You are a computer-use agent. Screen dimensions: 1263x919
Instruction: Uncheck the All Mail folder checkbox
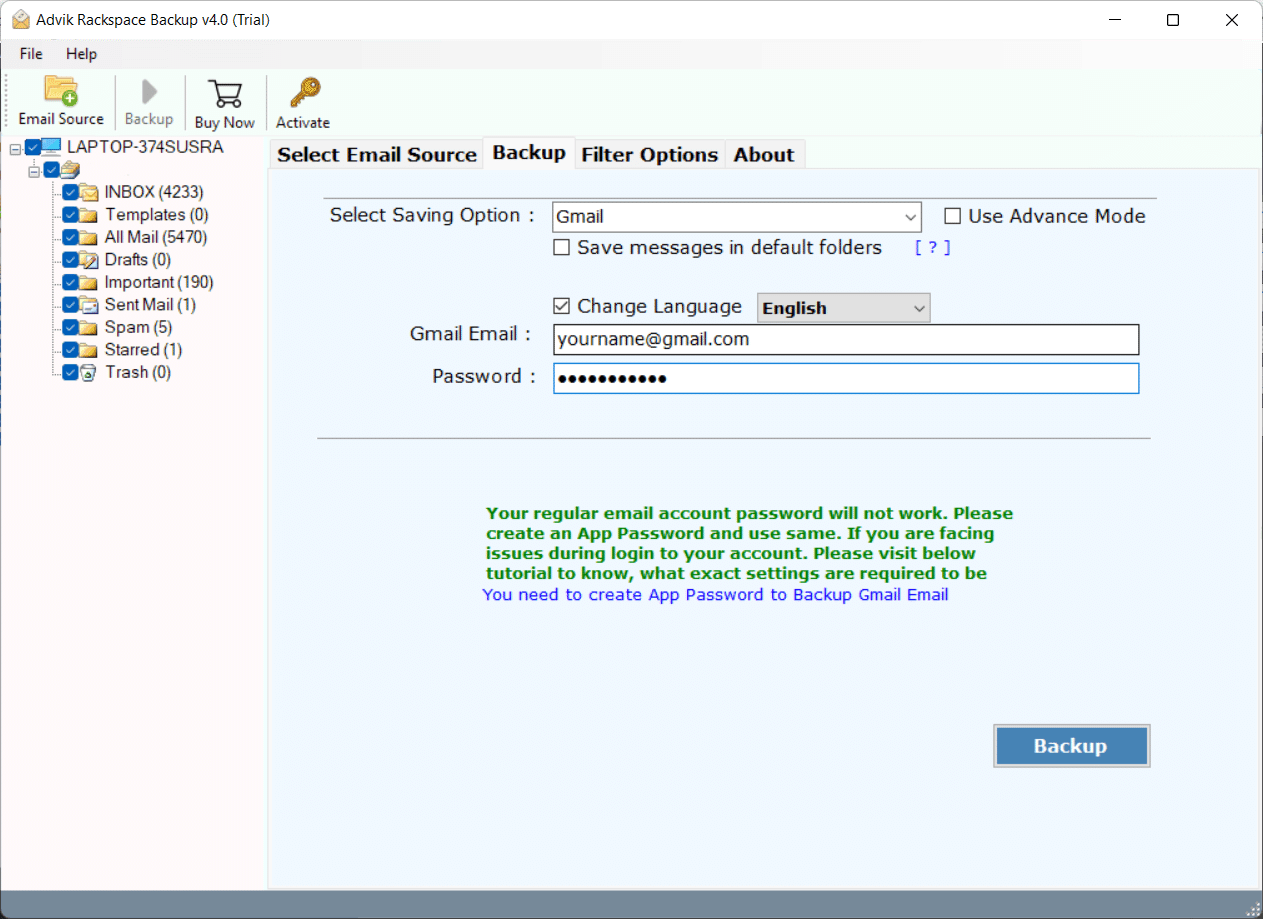pyautogui.click(x=70, y=237)
